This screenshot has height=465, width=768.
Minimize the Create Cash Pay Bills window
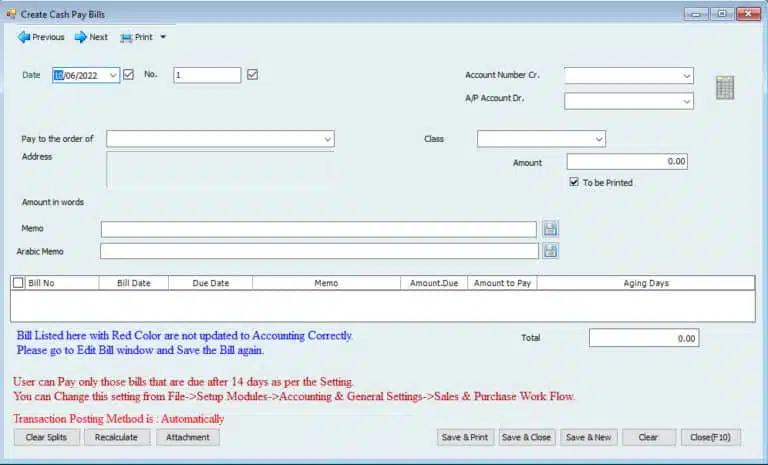[696, 14]
